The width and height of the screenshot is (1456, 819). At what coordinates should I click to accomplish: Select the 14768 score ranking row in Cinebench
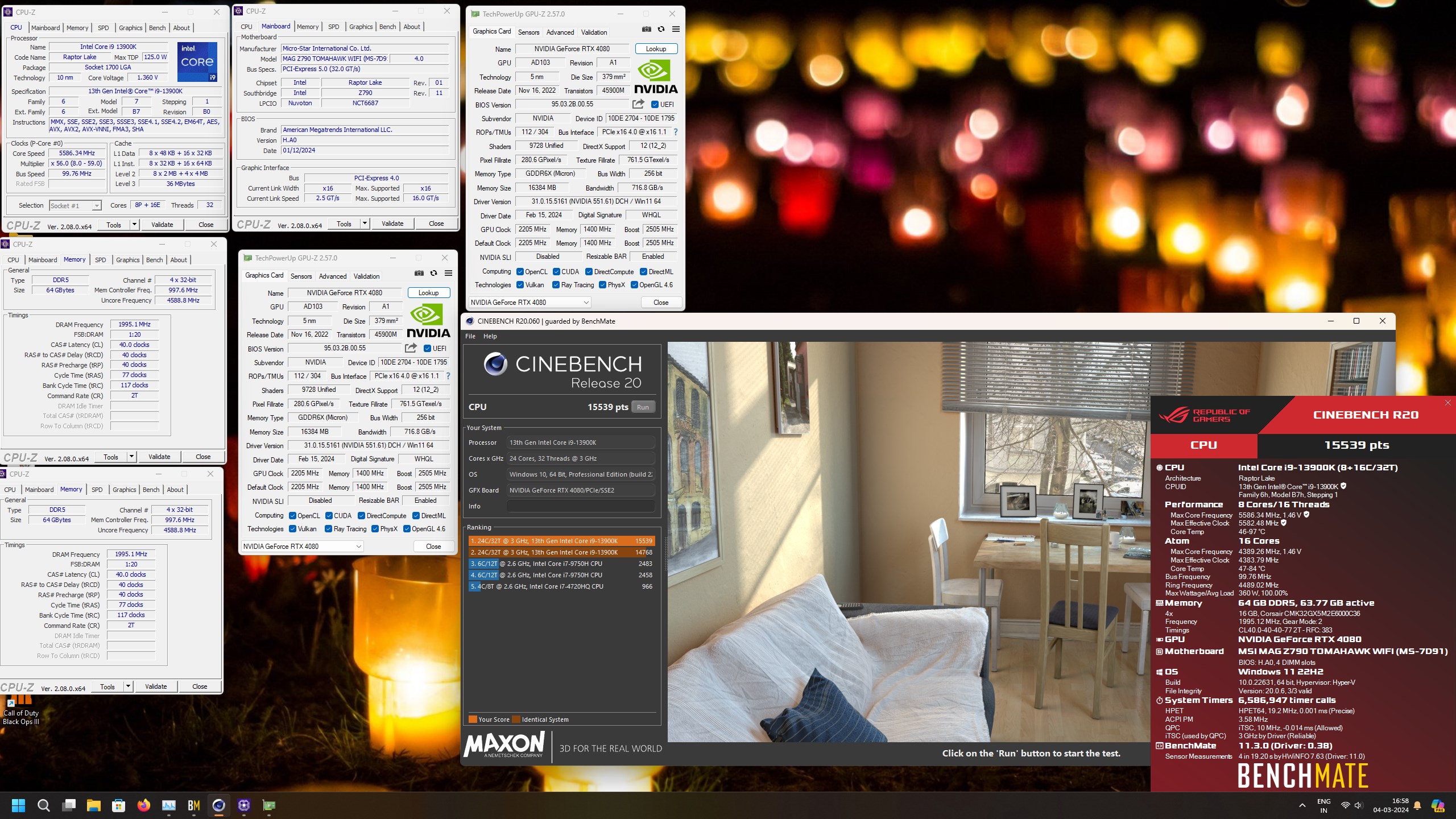point(561,552)
